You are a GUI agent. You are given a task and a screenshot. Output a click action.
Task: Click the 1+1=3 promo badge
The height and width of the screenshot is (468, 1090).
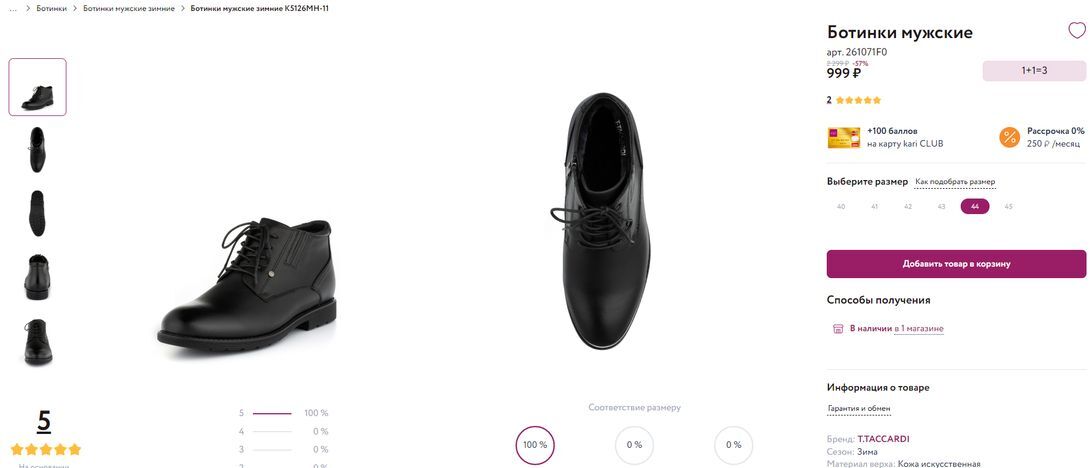[x=1034, y=71]
